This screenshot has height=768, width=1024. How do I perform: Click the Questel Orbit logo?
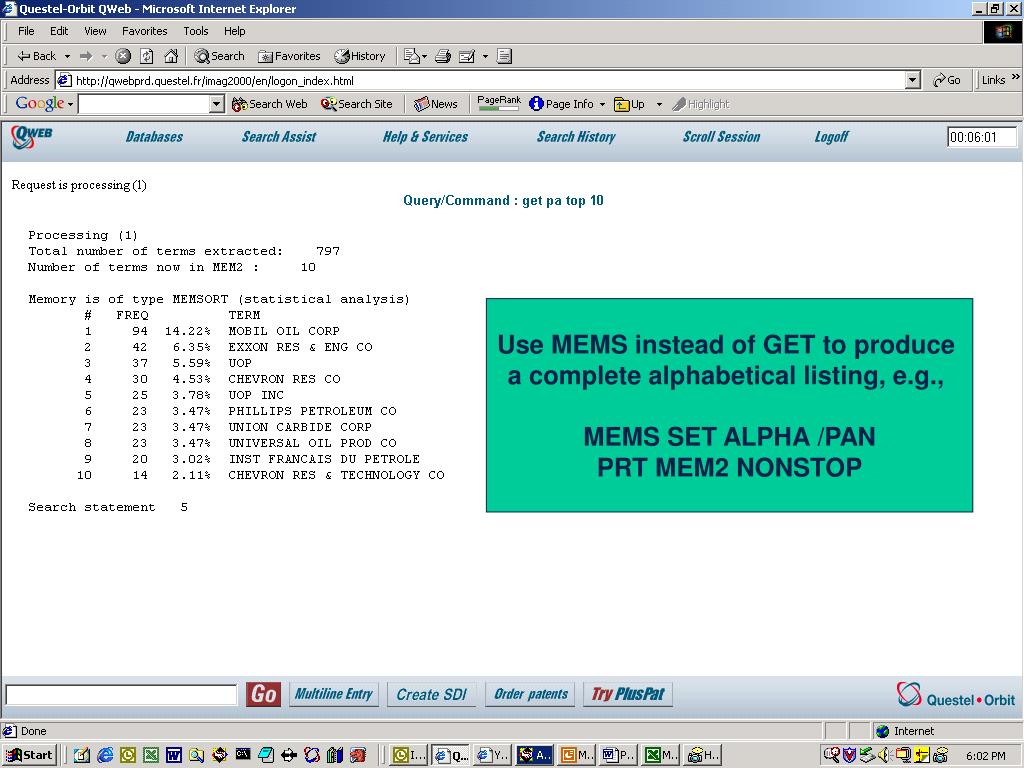point(955,696)
